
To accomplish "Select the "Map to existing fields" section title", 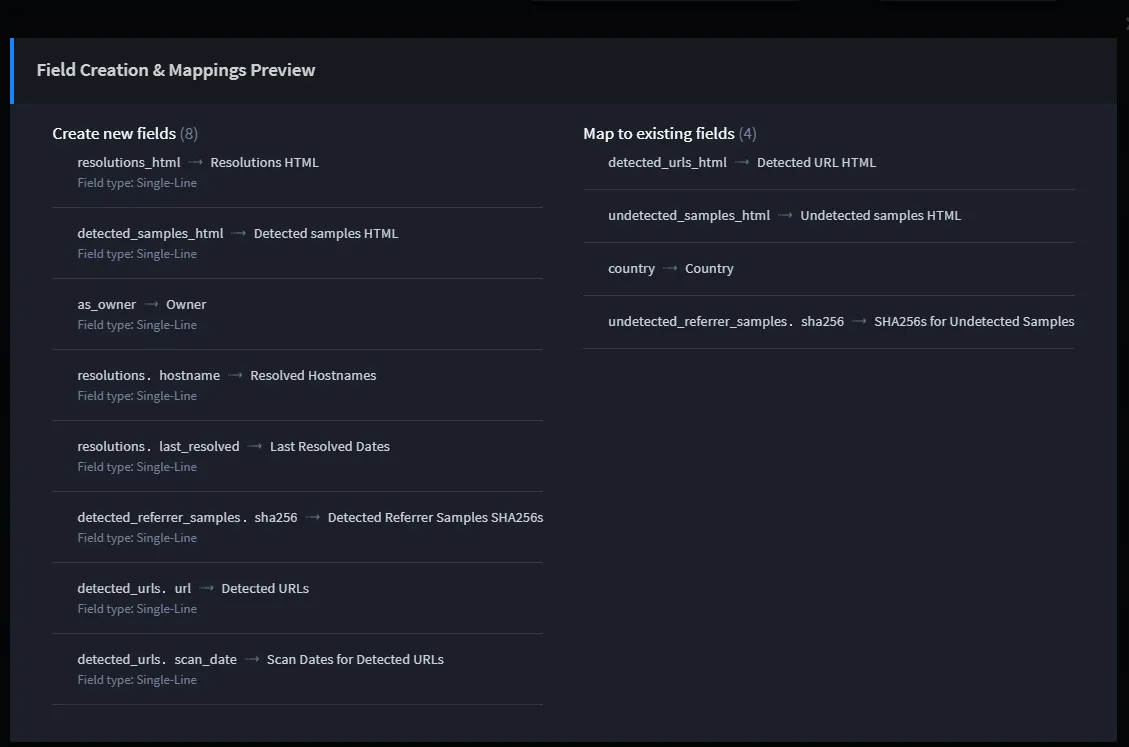I will [659, 133].
